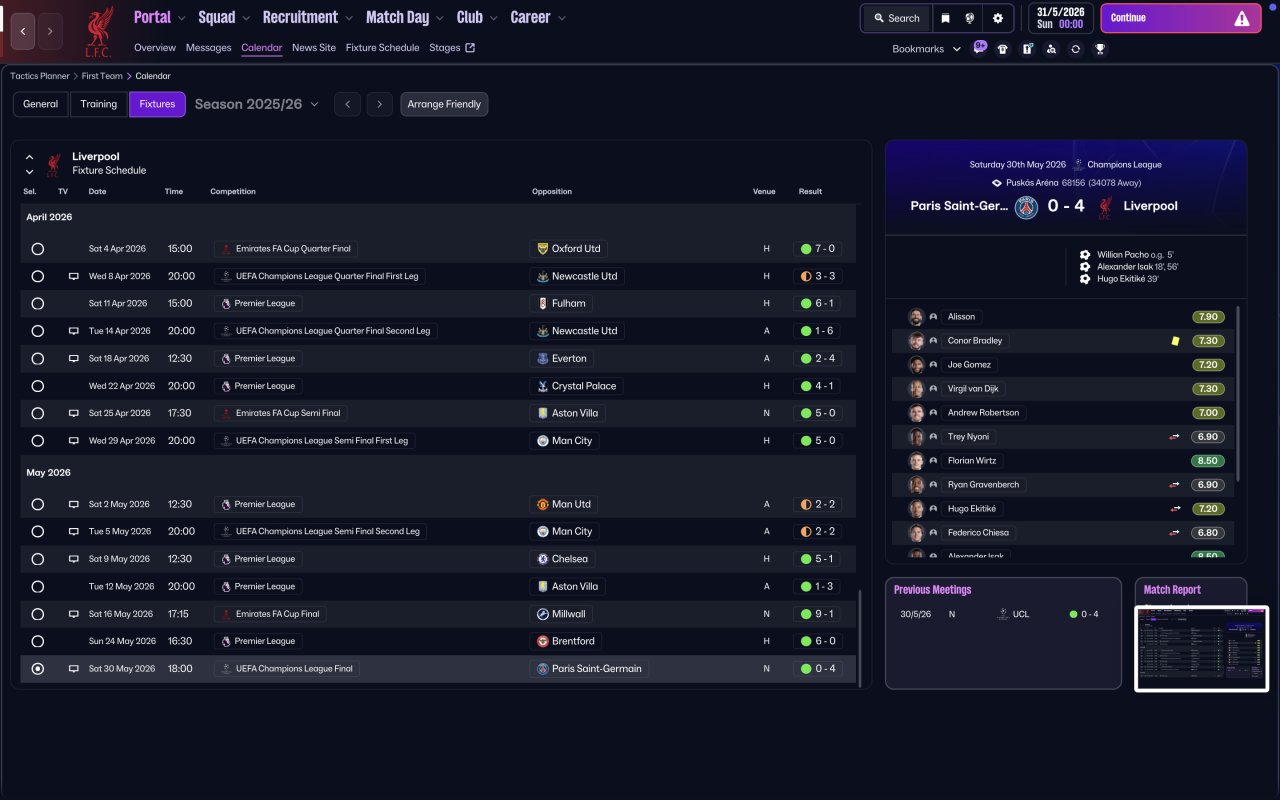Screen dimensions: 1280x800
Task: Click the Continue button
Action: click(x=1180, y=18)
